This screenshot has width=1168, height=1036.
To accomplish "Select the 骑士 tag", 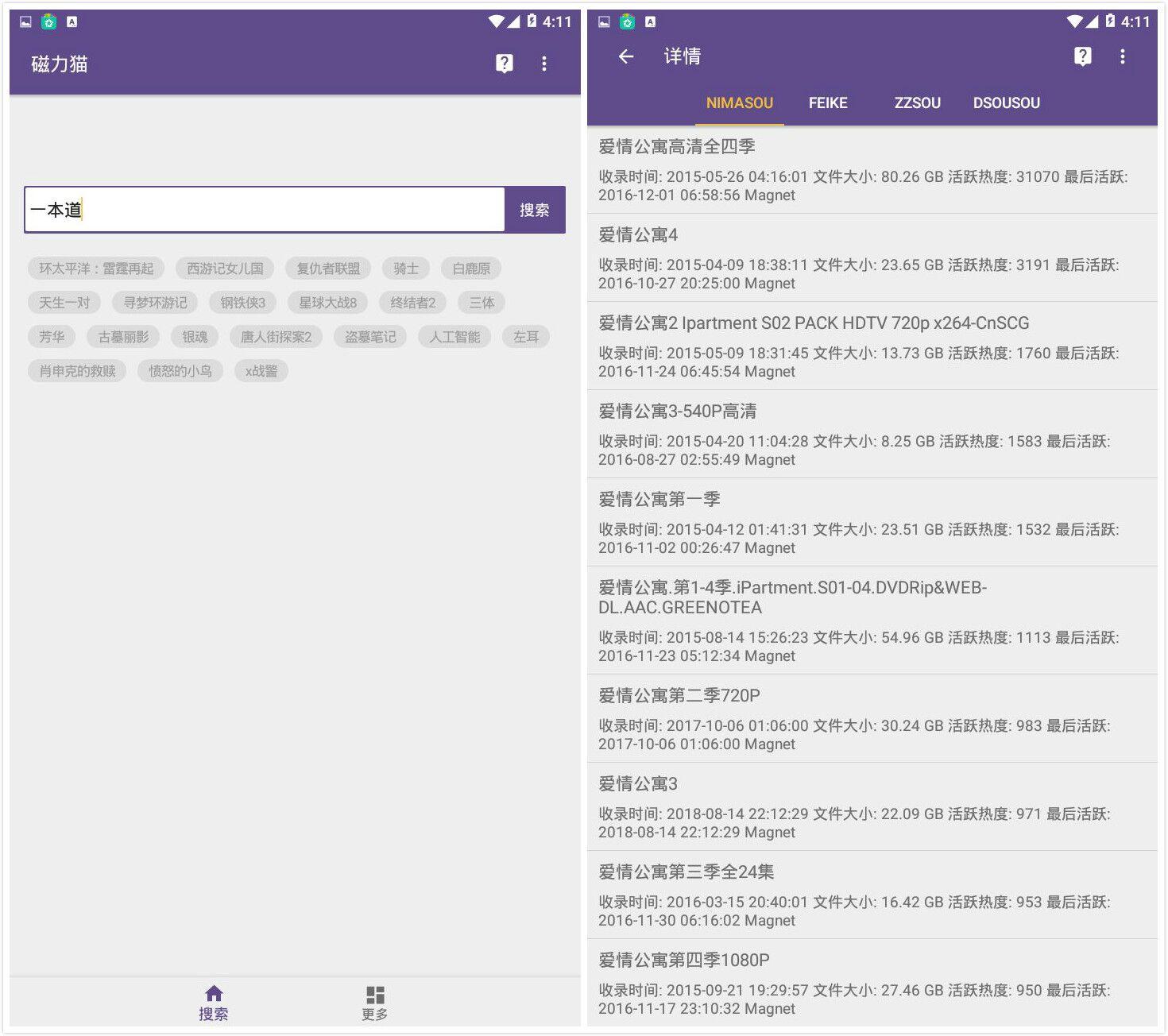I will [406, 269].
